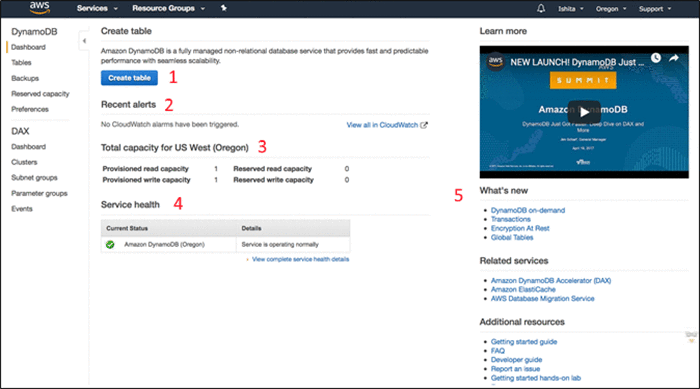The image size is (700, 389).
Task: Open the Ishita account dropdown
Action: pyautogui.click(x=571, y=8)
